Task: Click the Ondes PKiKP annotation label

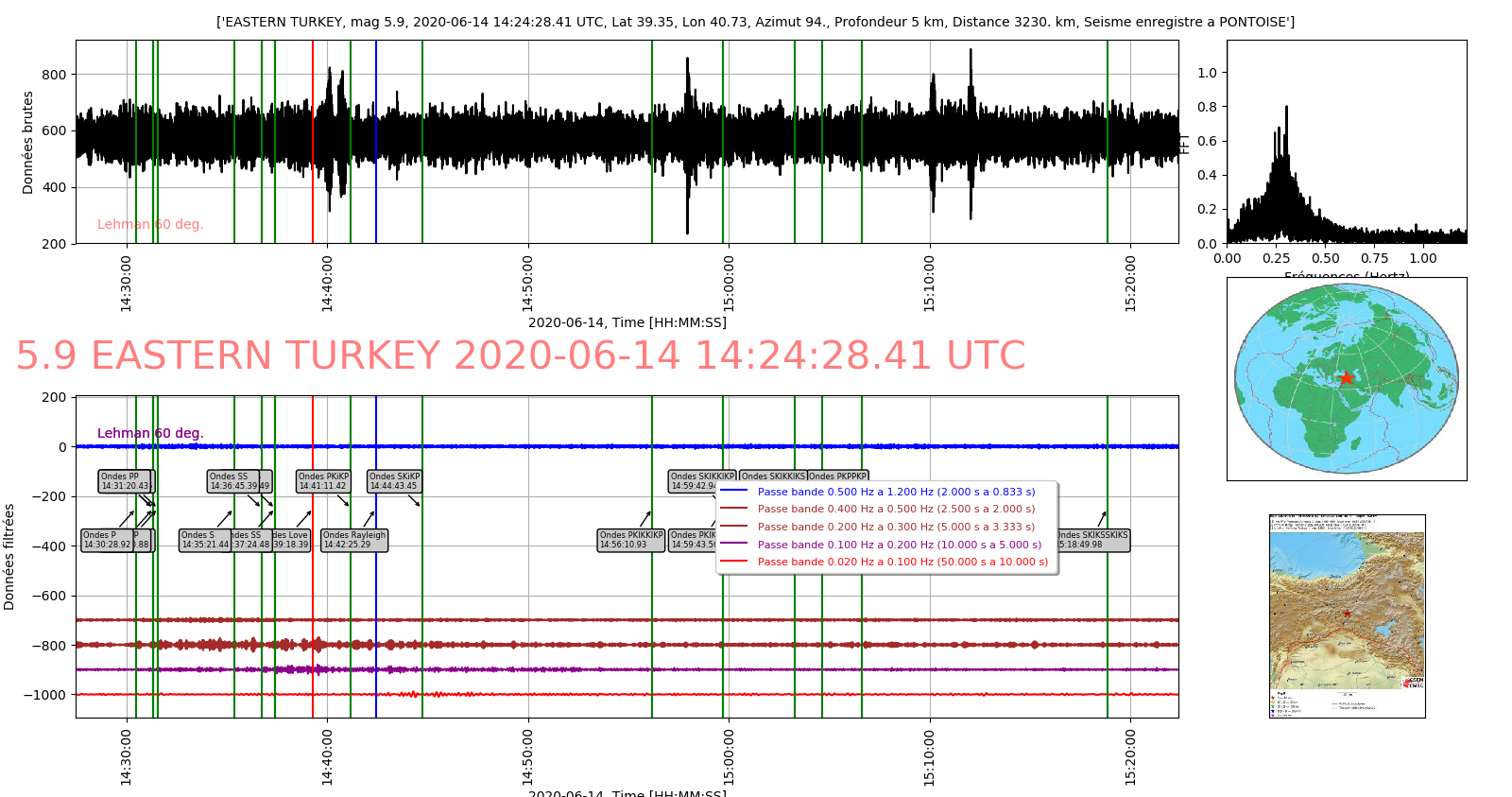Action: 323,481
